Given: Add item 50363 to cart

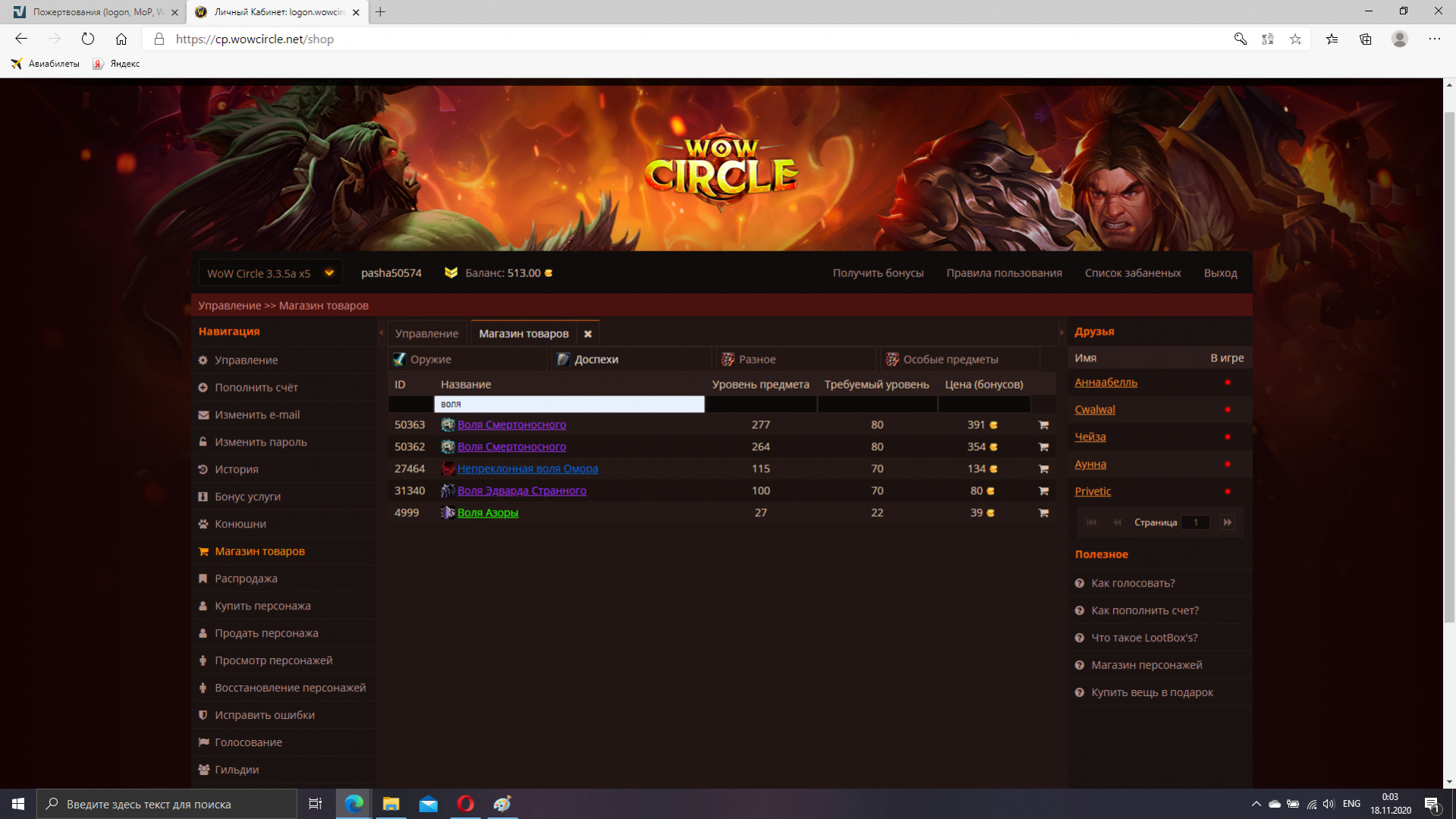Looking at the screenshot, I should tap(1043, 425).
